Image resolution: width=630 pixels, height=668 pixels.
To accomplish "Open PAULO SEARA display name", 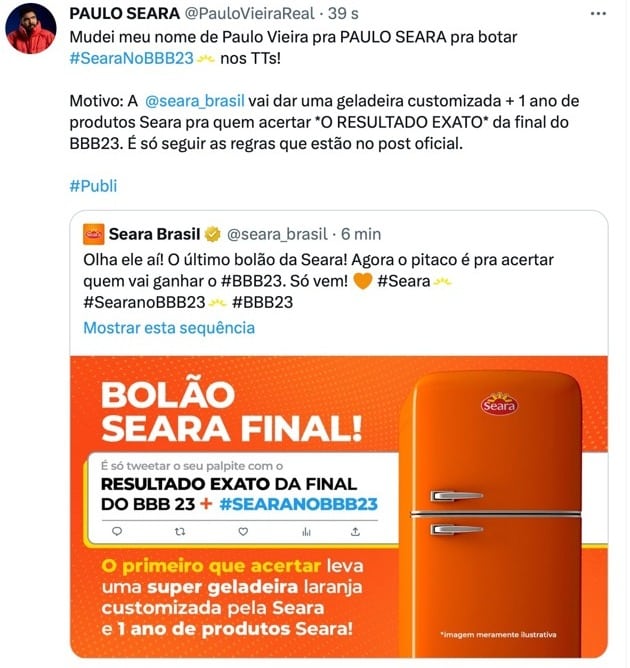I will coord(125,14).
